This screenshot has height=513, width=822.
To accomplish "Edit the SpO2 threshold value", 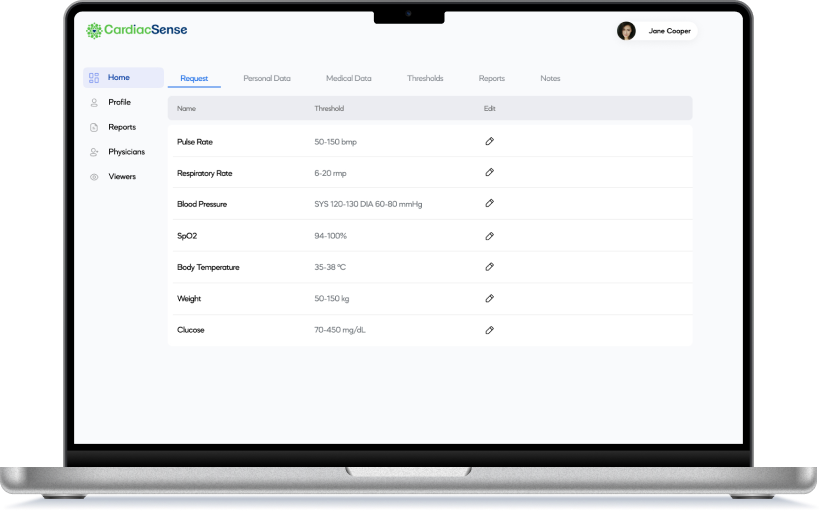I will (x=489, y=236).
